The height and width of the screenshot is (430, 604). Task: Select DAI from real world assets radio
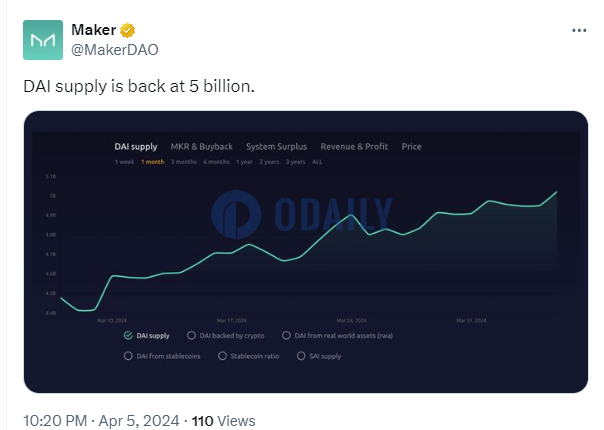(286, 336)
